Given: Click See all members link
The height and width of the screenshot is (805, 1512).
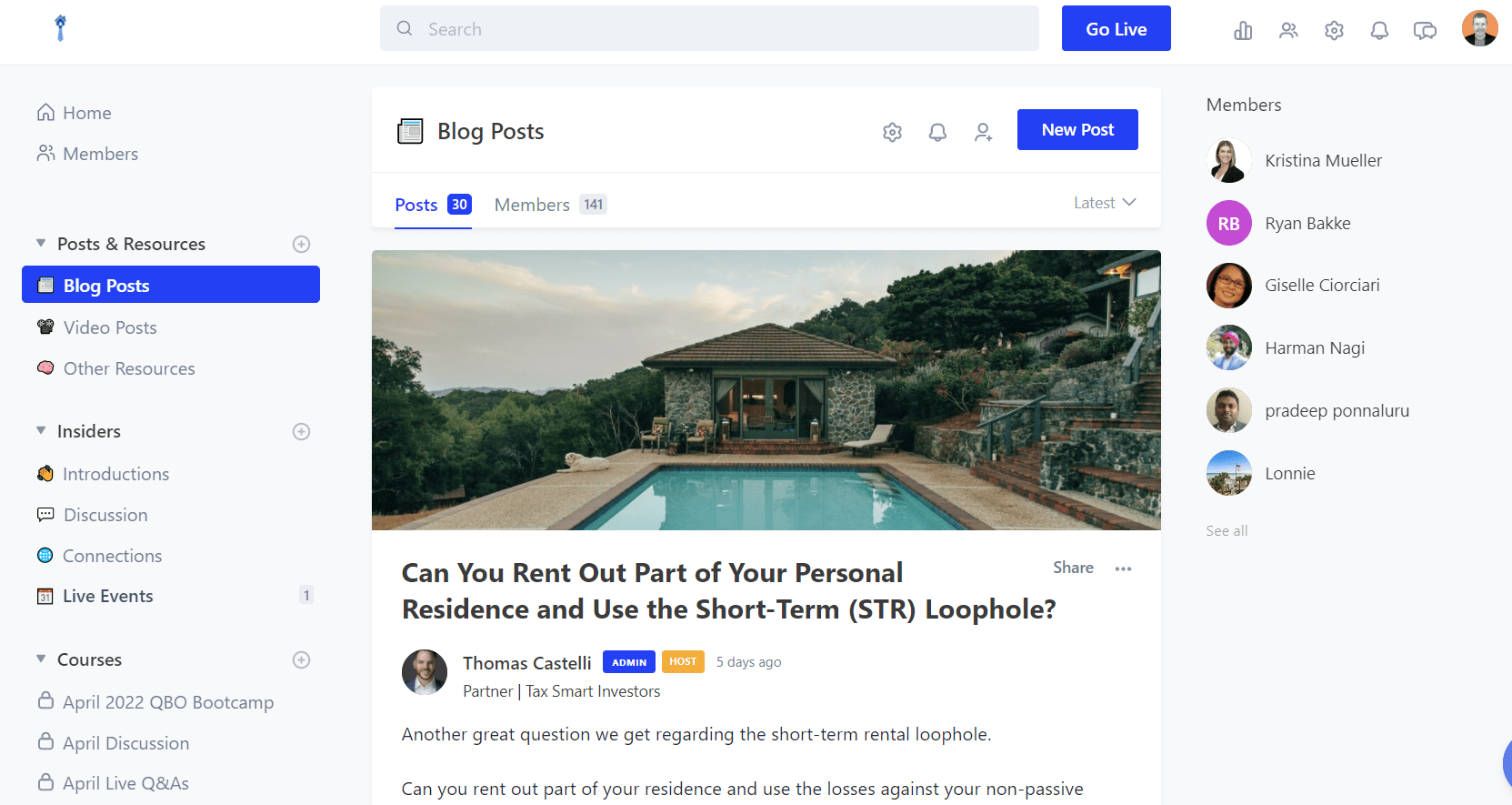Looking at the screenshot, I should [x=1227, y=530].
